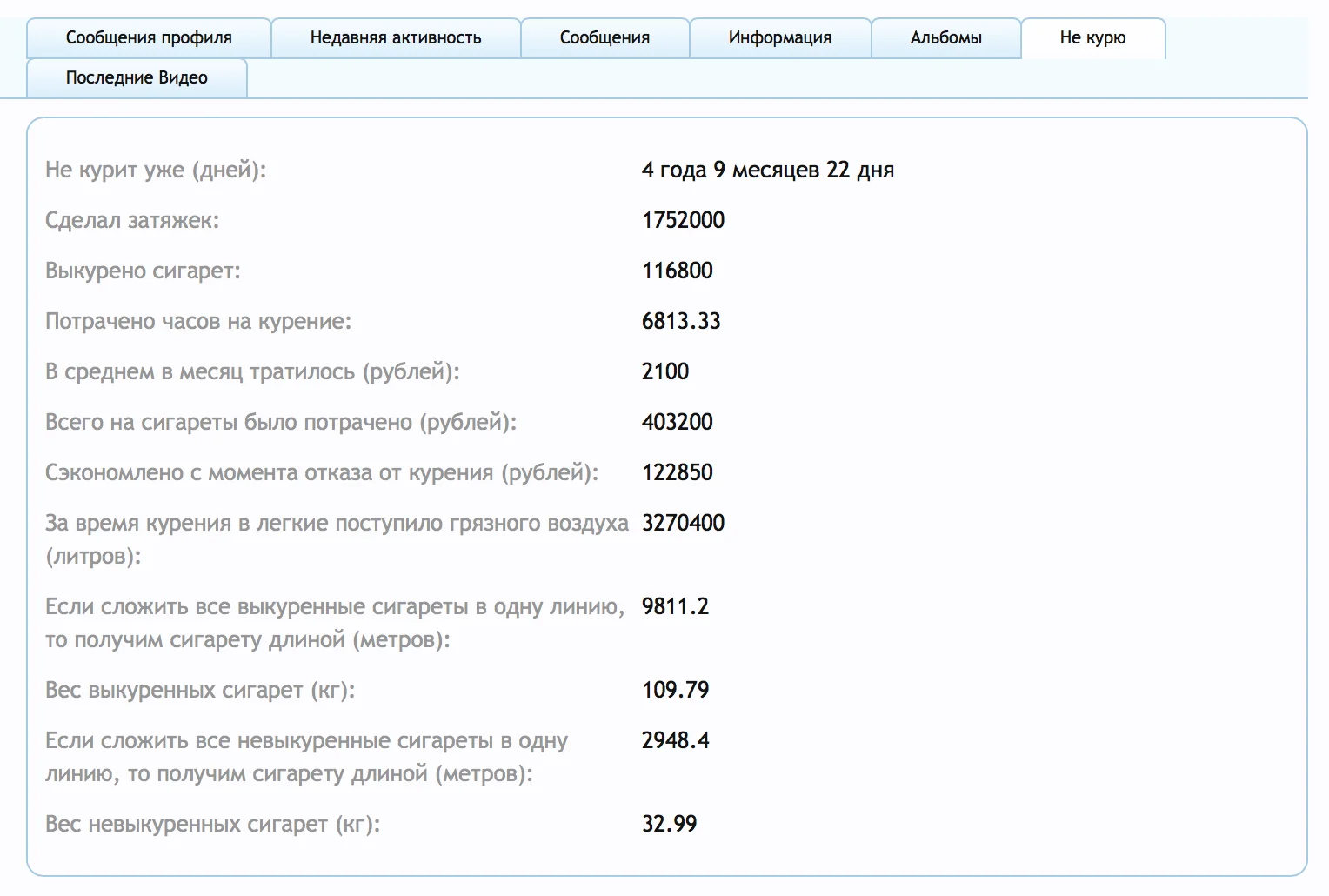Screen dimensions: 1329x896
Task: Select the cigarette line length 9811.2
Action: point(675,606)
